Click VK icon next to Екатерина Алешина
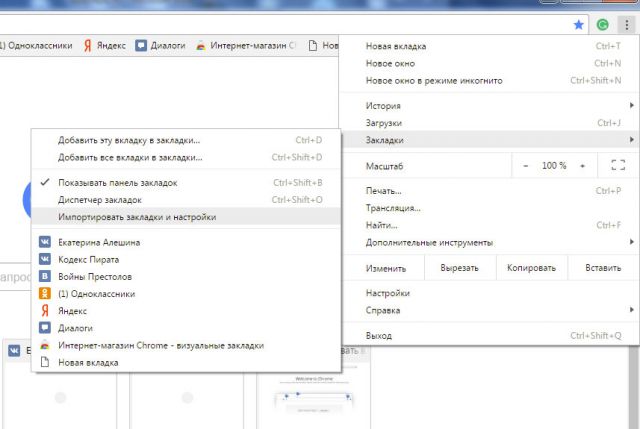 [45, 242]
